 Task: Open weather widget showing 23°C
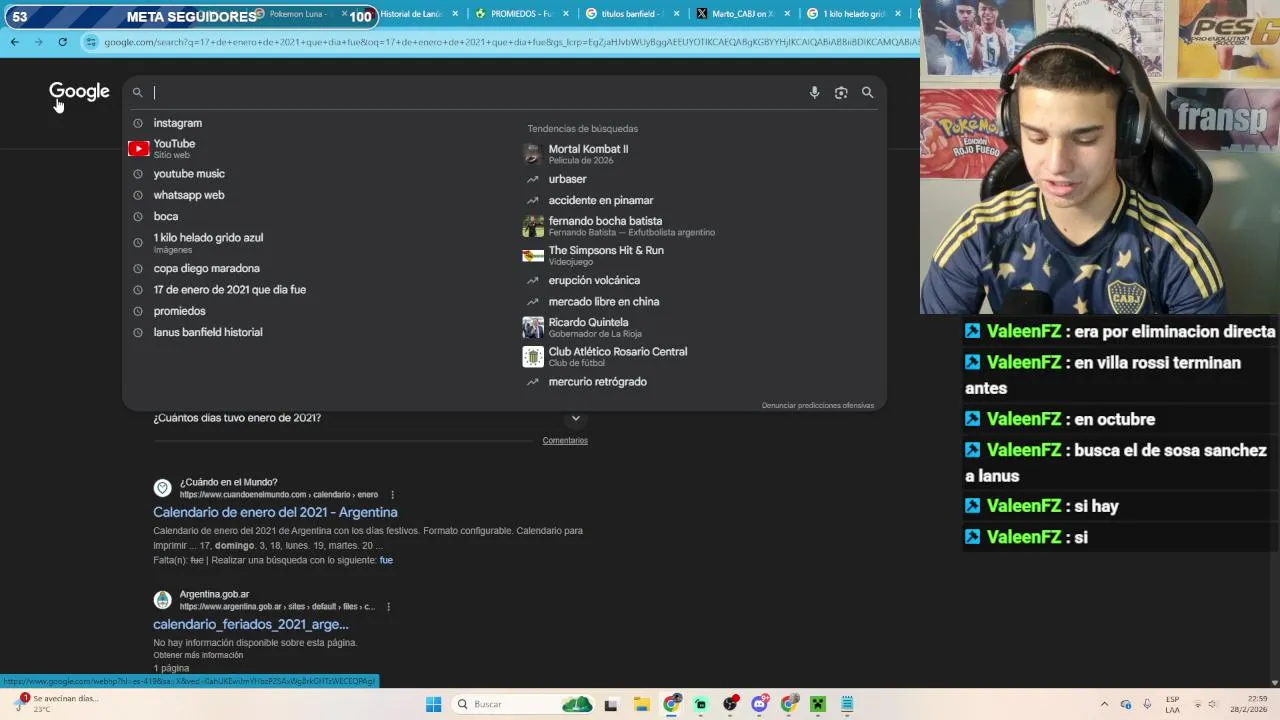pyautogui.click(x=56, y=703)
